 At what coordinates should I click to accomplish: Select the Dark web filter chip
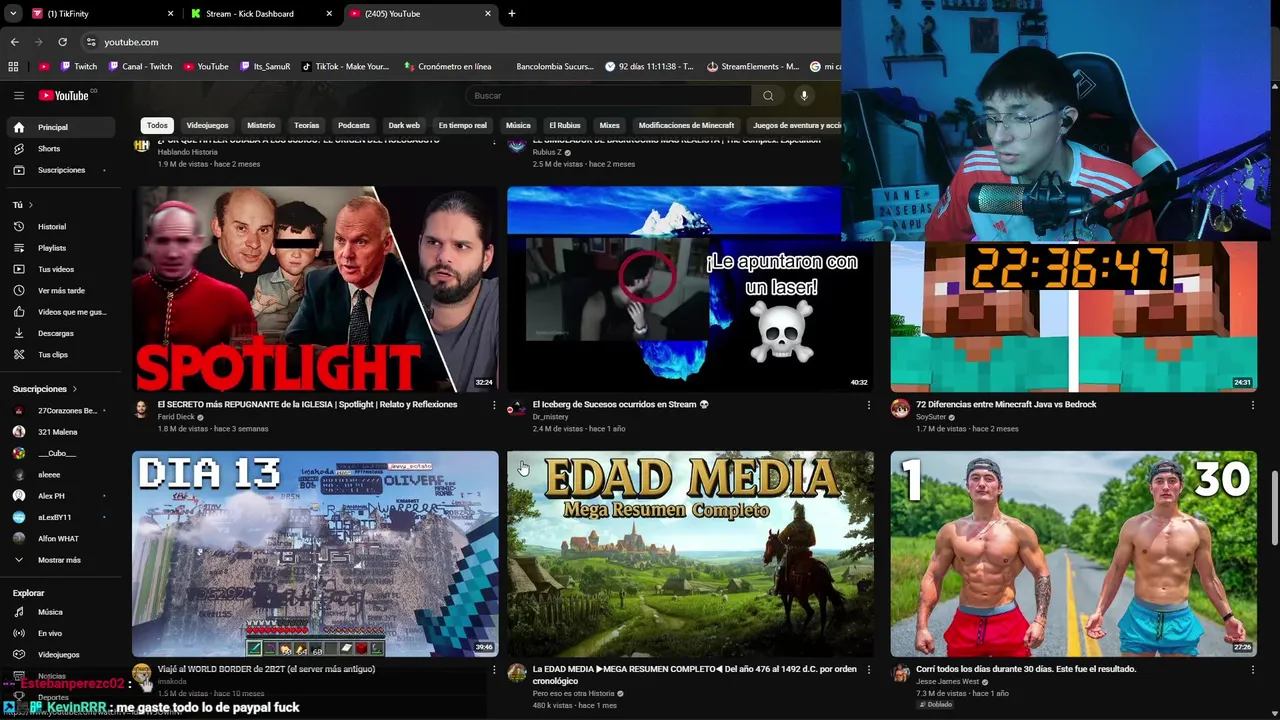click(x=404, y=125)
